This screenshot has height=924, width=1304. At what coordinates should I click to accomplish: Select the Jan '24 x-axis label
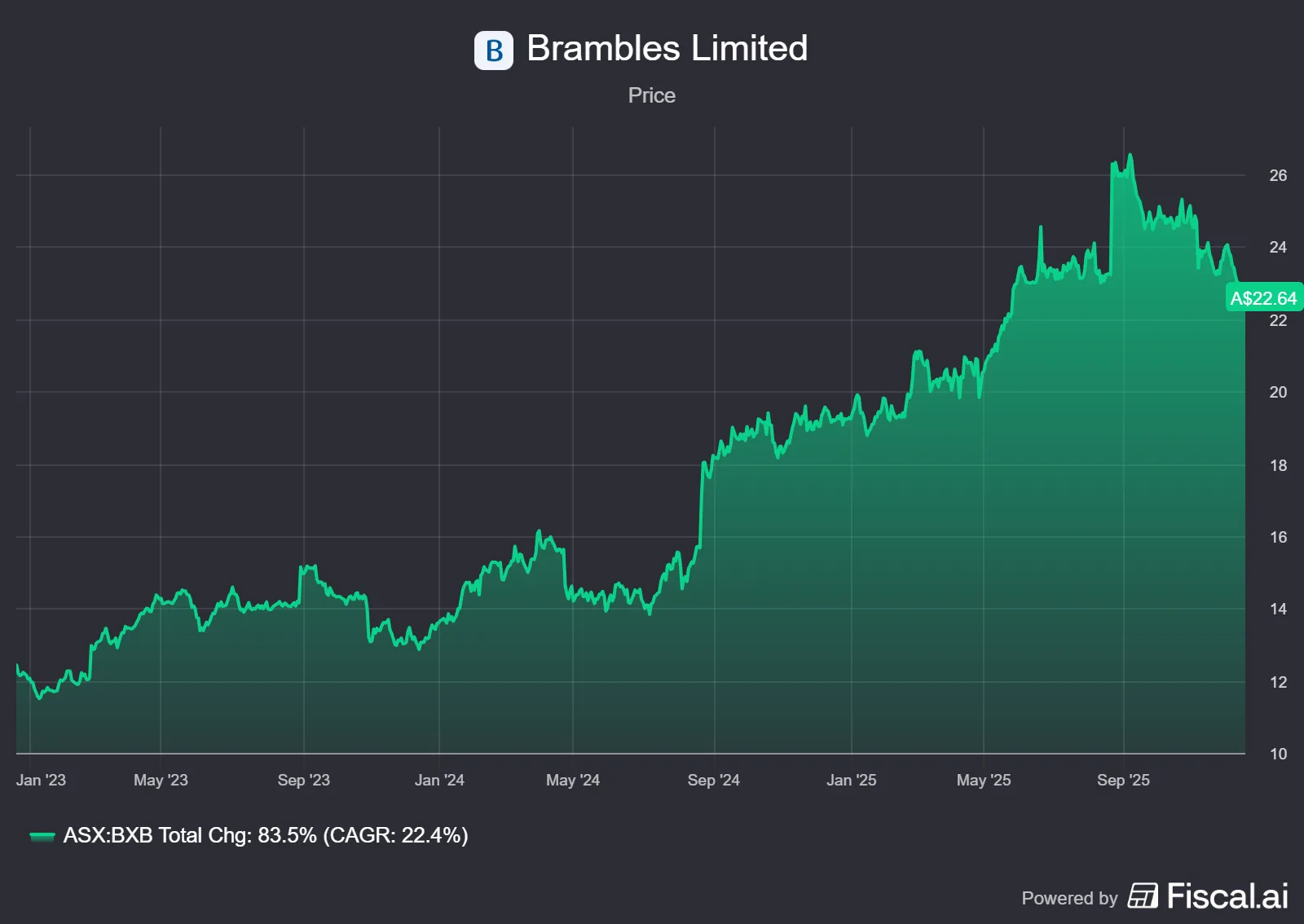click(x=439, y=780)
